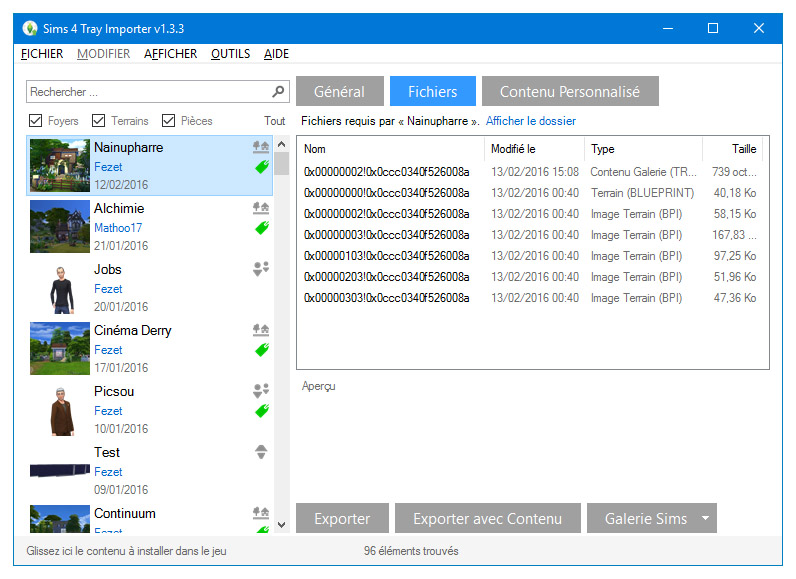Click the green tag icon on Cinéma Derry

(x=262, y=350)
